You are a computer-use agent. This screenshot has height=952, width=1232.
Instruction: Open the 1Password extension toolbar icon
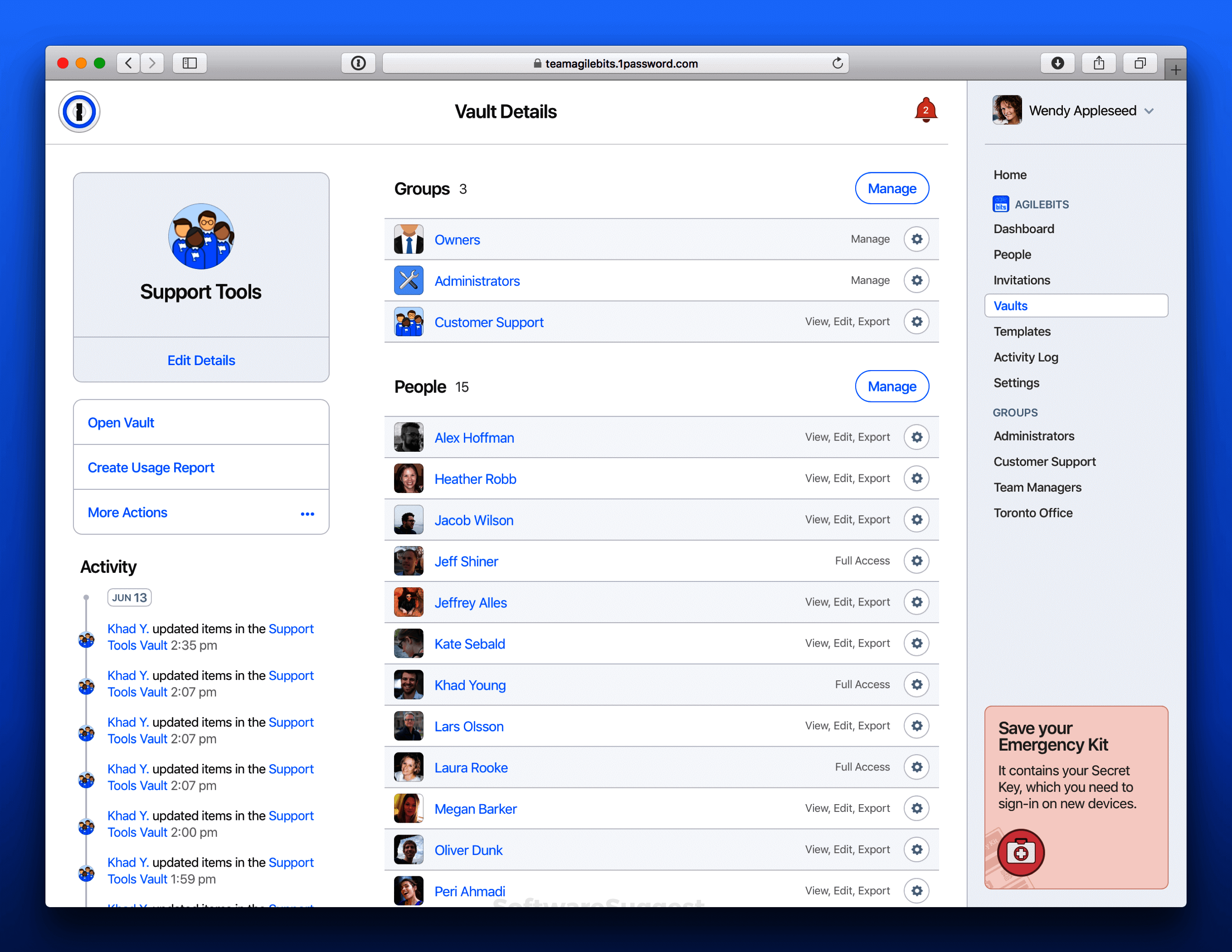[358, 63]
